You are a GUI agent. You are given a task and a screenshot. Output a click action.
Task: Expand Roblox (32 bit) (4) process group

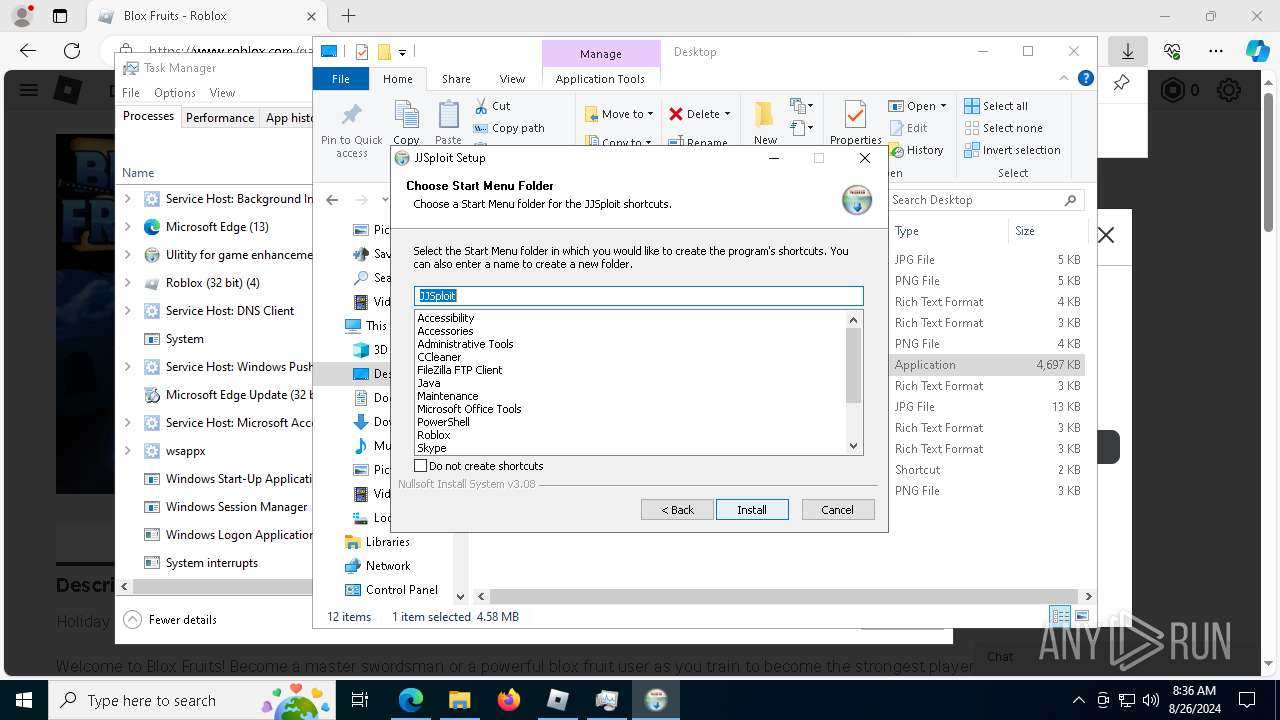[127, 283]
